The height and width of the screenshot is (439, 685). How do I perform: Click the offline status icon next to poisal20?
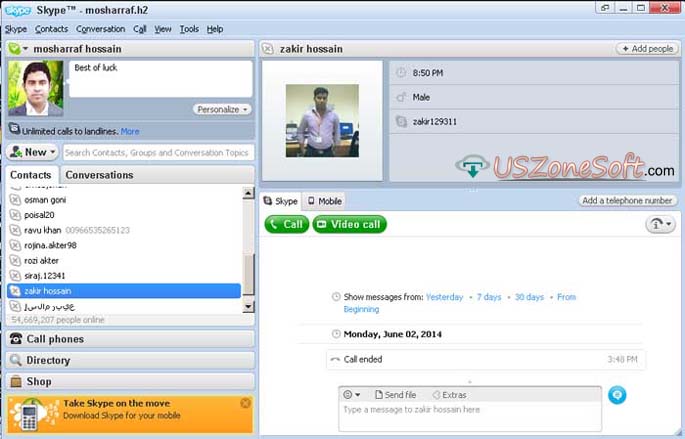(15, 215)
